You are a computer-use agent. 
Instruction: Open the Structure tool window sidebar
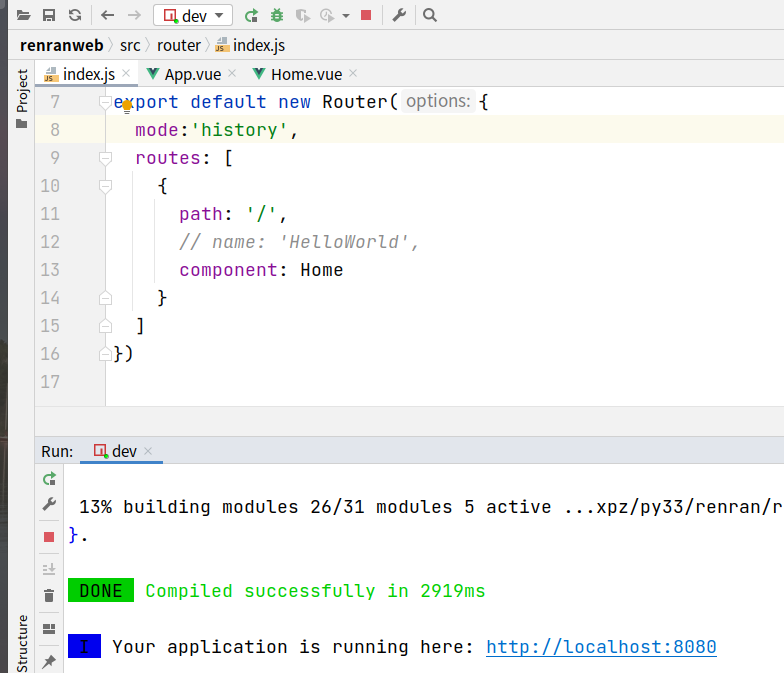tap(22, 644)
